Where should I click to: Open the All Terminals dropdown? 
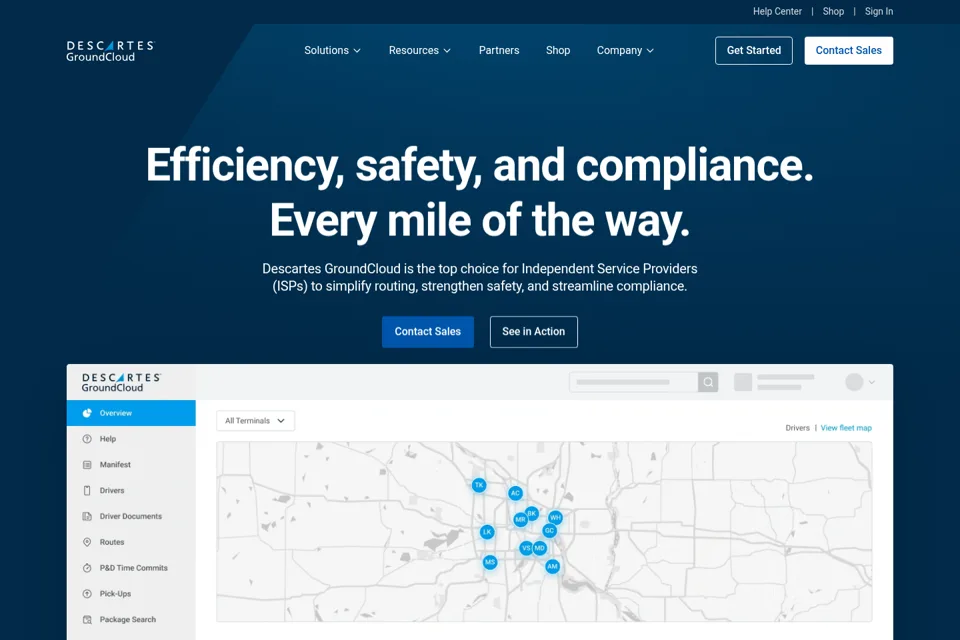(255, 421)
